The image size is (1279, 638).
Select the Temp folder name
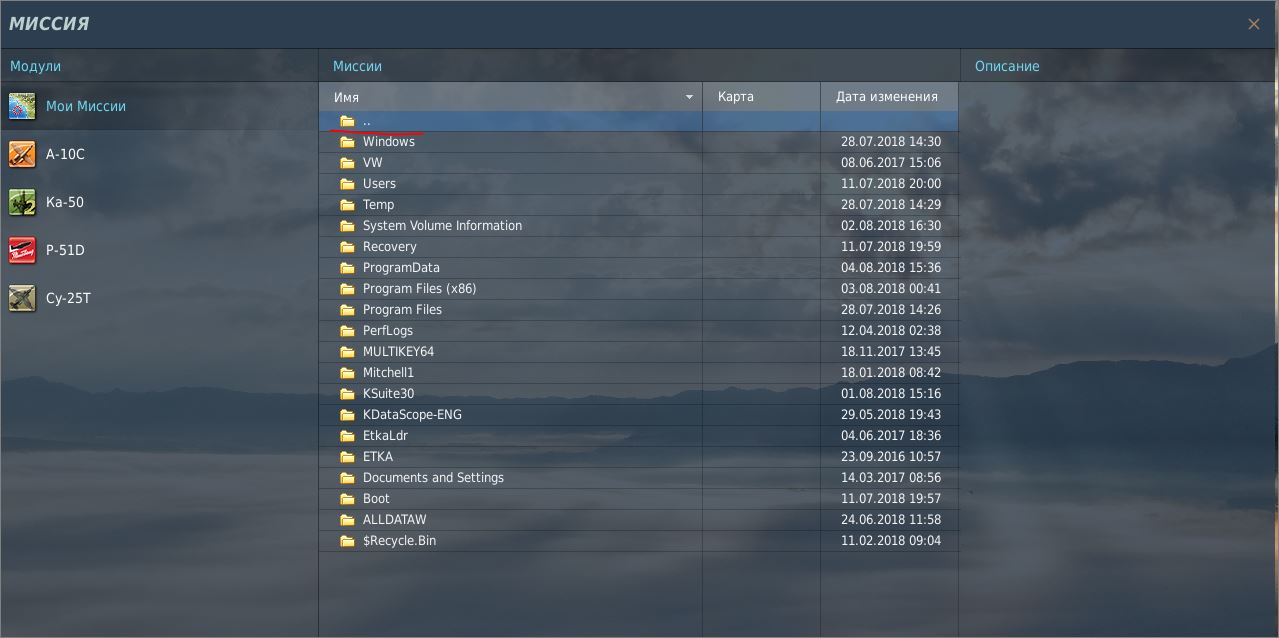379,205
